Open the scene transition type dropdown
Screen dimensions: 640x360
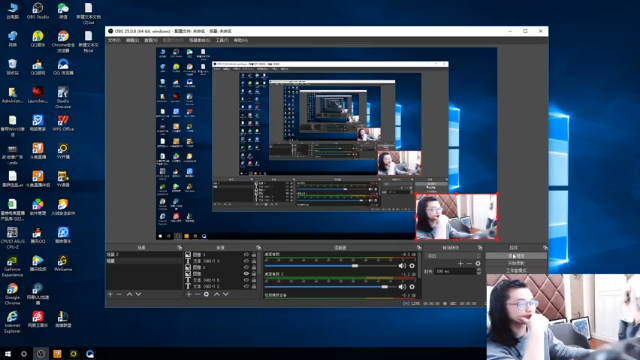[x=453, y=256]
